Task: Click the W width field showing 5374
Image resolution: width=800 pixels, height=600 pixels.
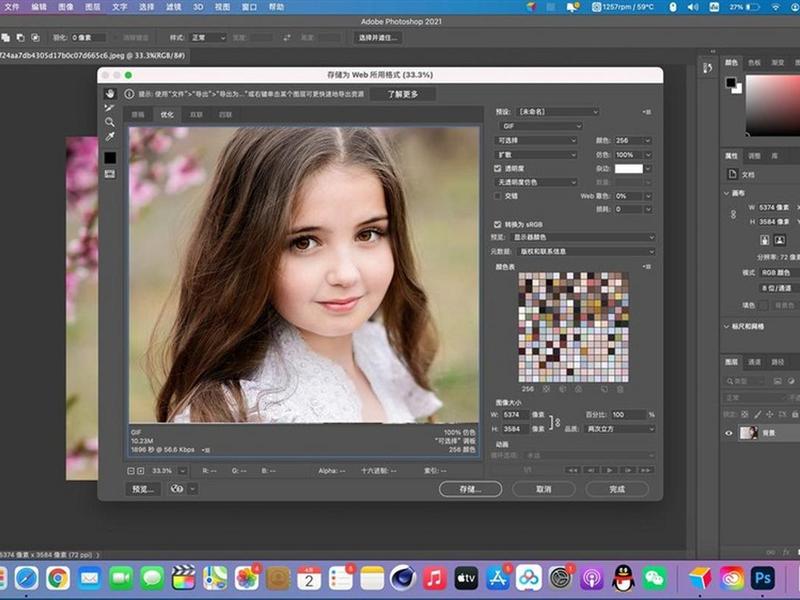Action: (514, 415)
